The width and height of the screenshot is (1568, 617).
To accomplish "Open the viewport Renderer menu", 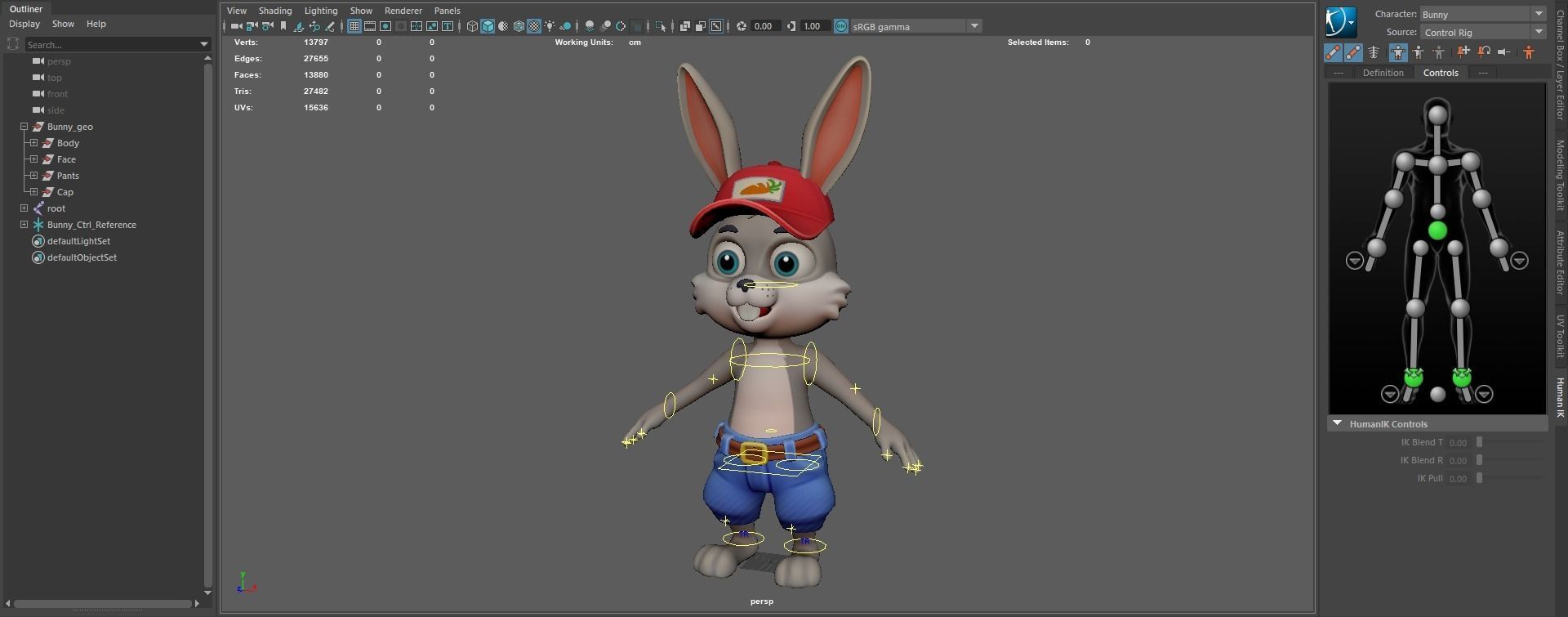I will tap(403, 11).
